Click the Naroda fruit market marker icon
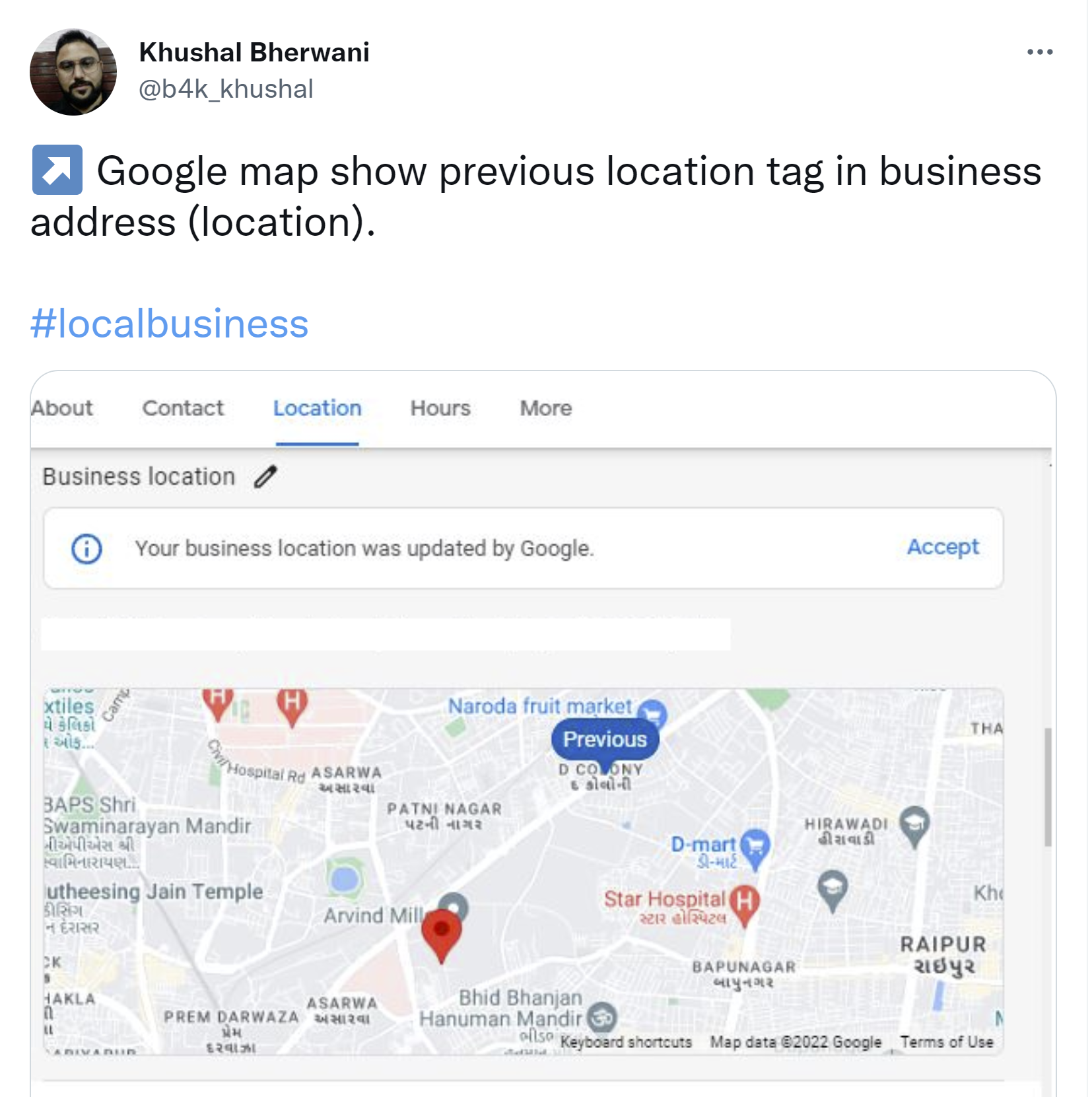This screenshot has width=1092, height=1097. tap(654, 713)
